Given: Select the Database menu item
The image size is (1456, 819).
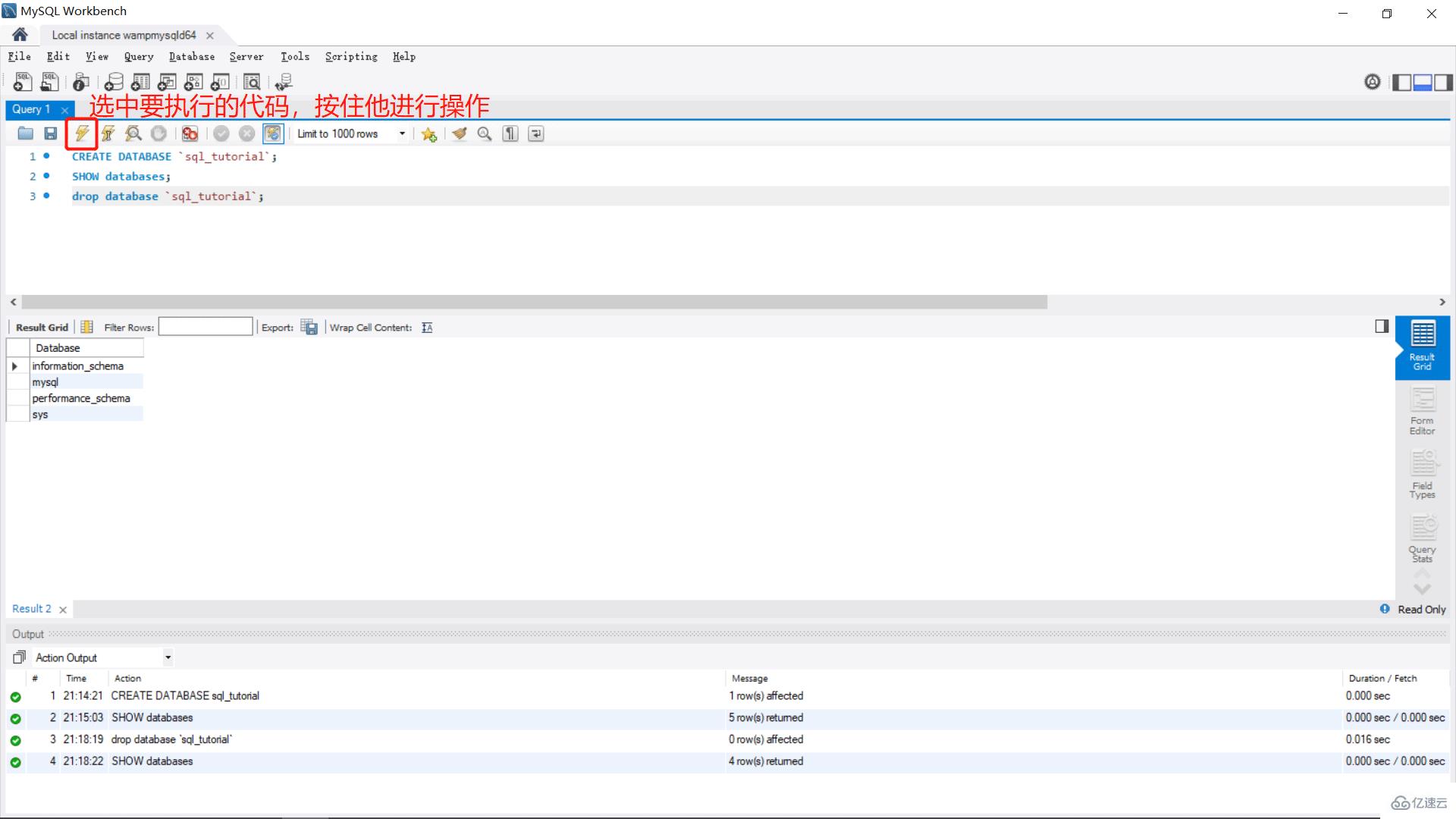Looking at the screenshot, I should 192,56.
